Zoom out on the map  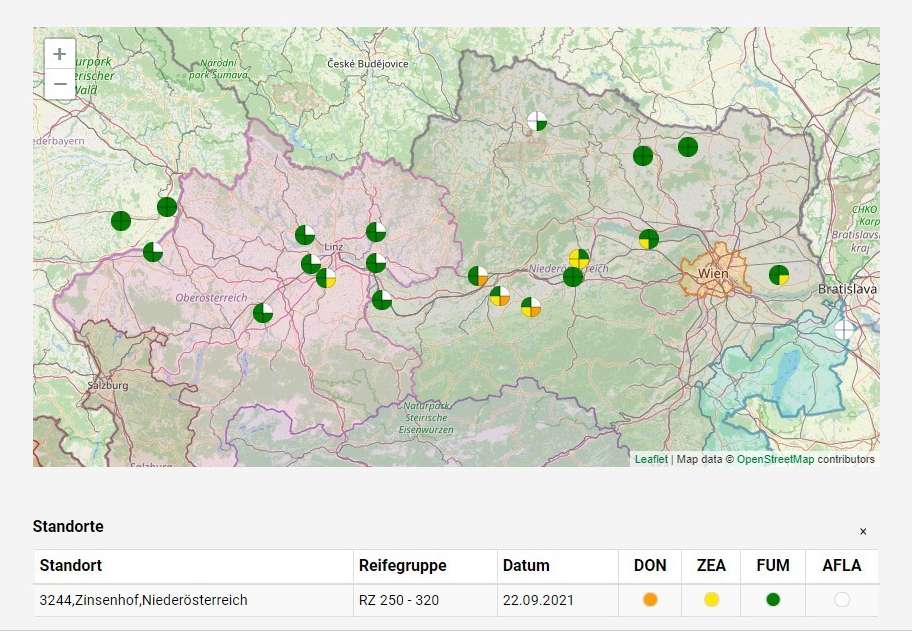(60, 84)
